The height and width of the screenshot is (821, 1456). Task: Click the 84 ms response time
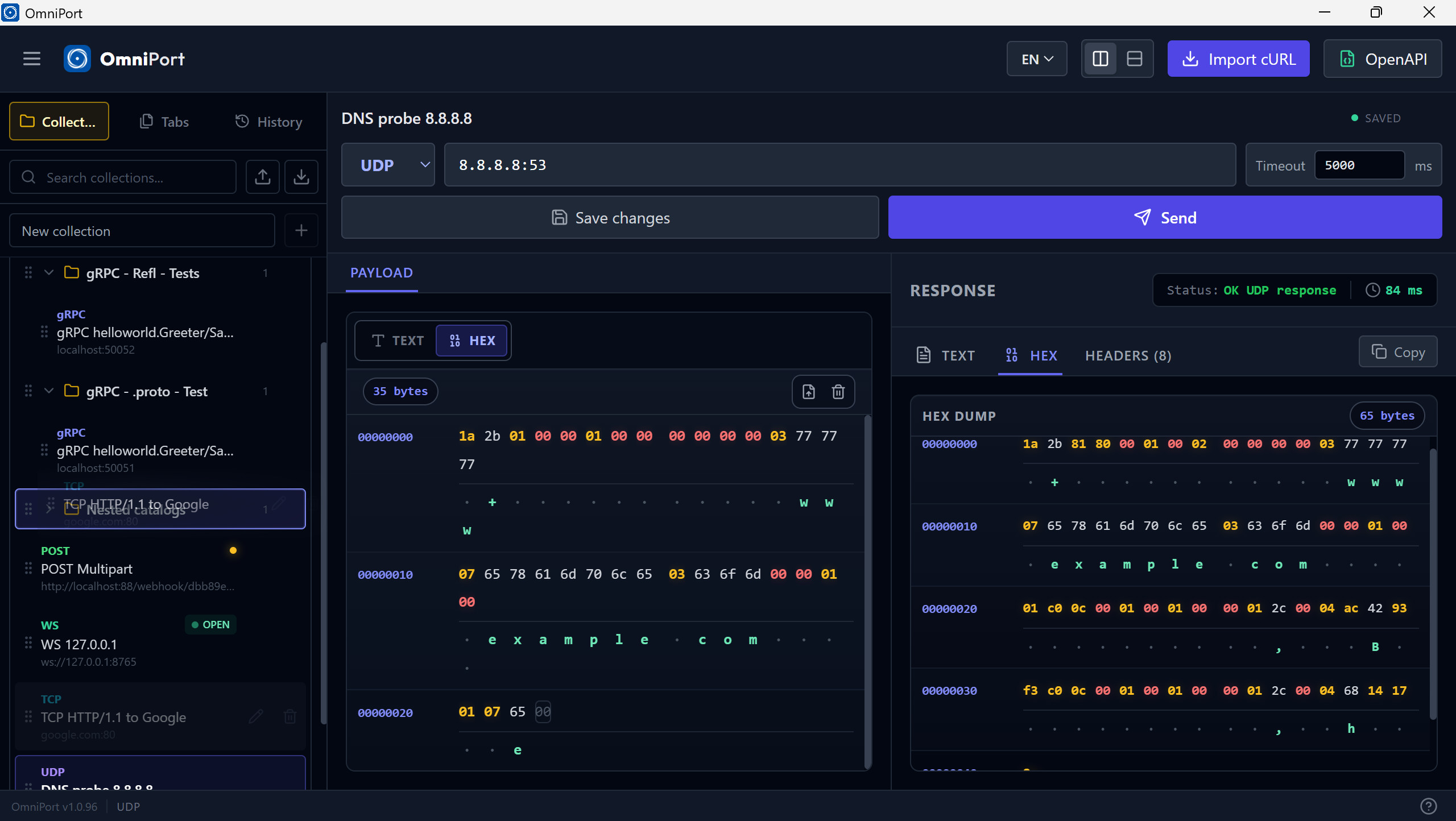pyautogui.click(x=1393, y=290)
